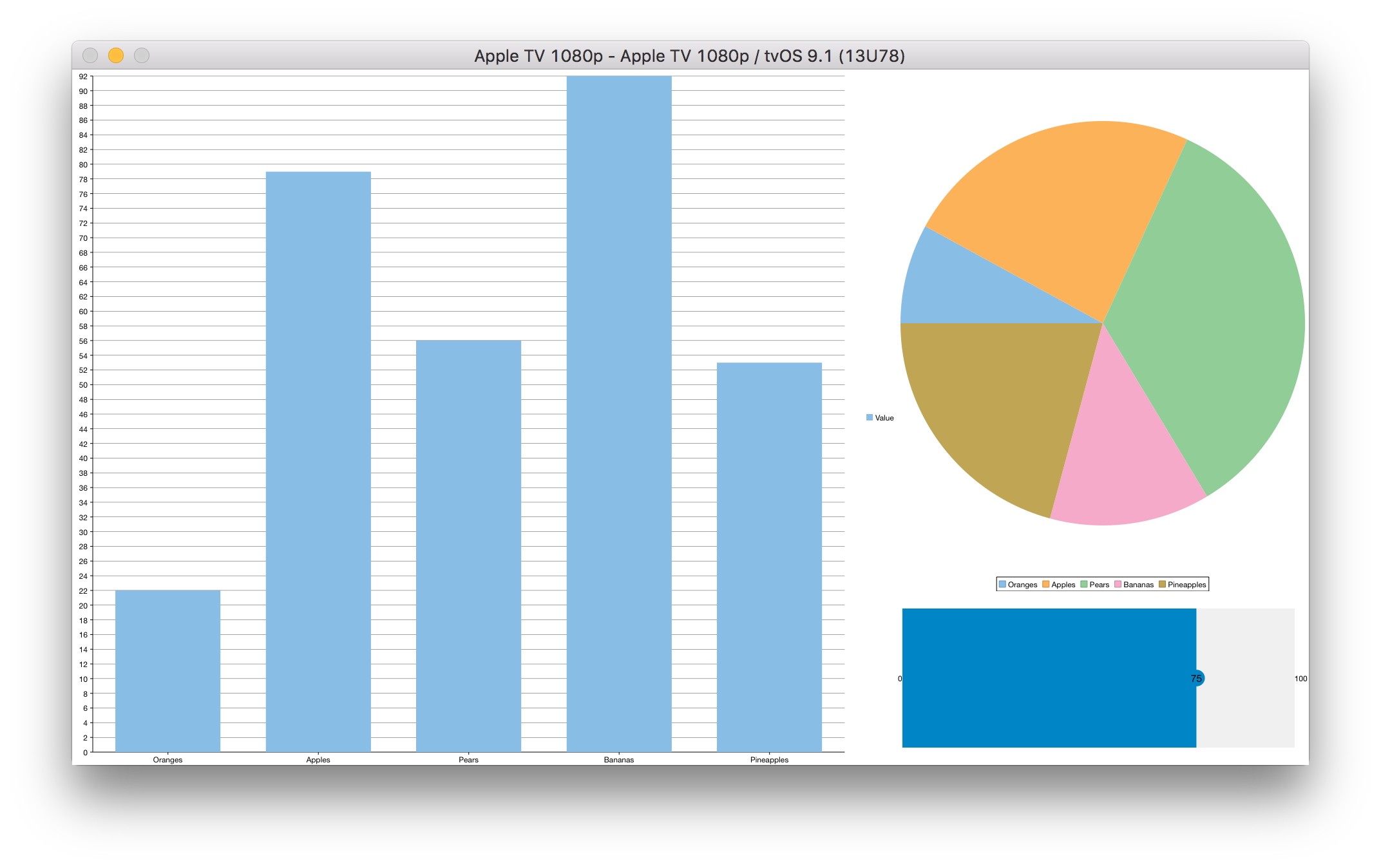Click the Oranges legend swatch under pie

tap(1002, 584)
